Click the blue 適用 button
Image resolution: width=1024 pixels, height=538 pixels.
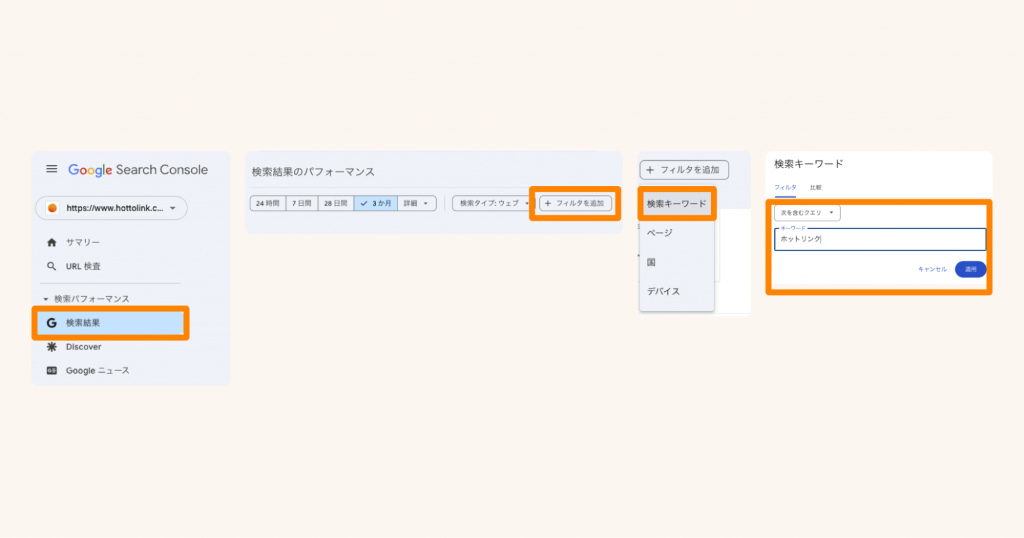pos(970,269)
